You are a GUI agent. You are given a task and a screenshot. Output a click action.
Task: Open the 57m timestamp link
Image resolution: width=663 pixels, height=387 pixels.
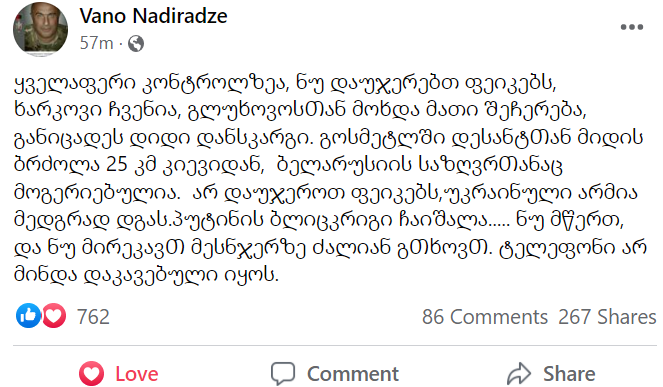tap(96, 43)
